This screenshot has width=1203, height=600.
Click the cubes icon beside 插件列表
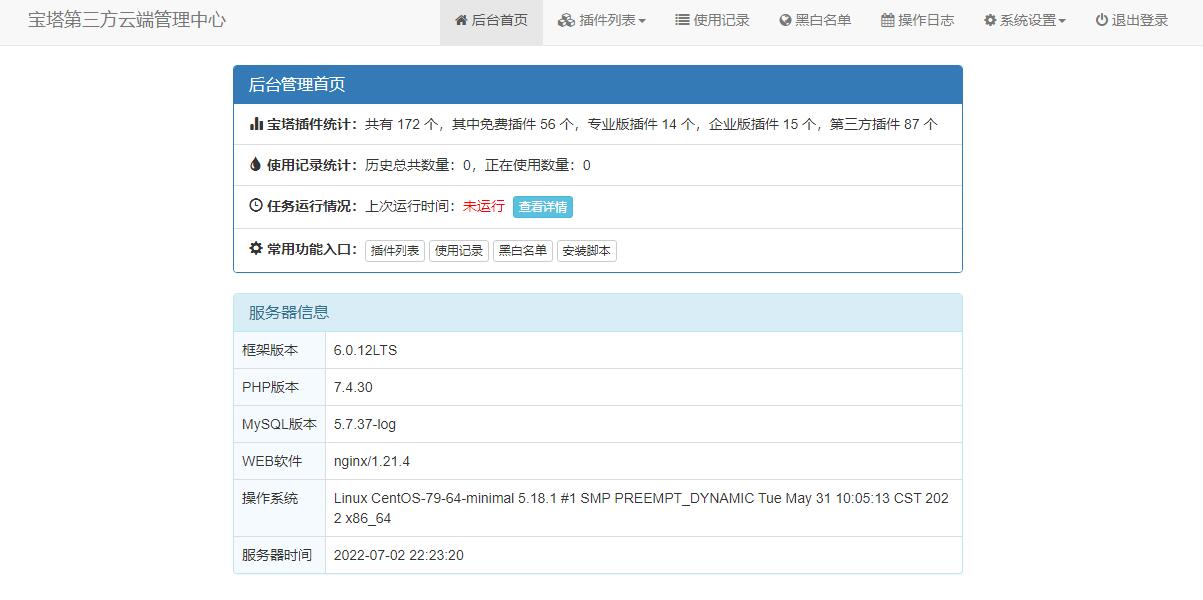[566, 20]
